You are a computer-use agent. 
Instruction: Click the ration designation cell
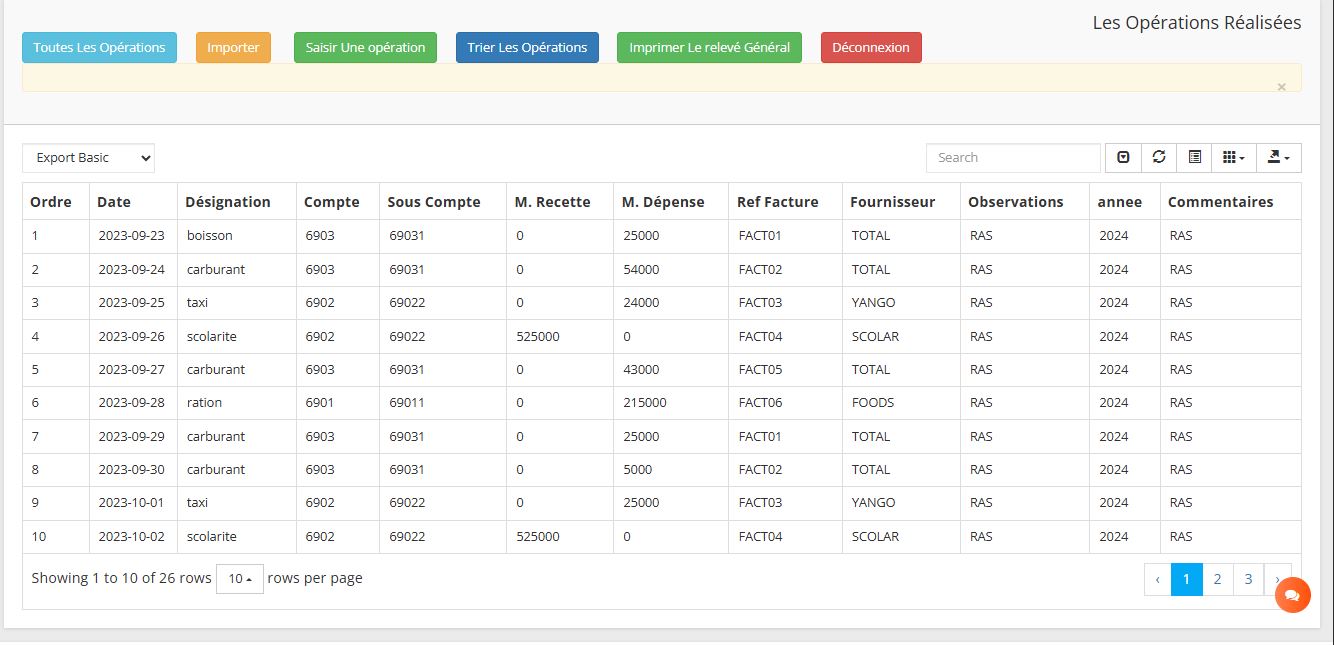(x=237, y=403)
